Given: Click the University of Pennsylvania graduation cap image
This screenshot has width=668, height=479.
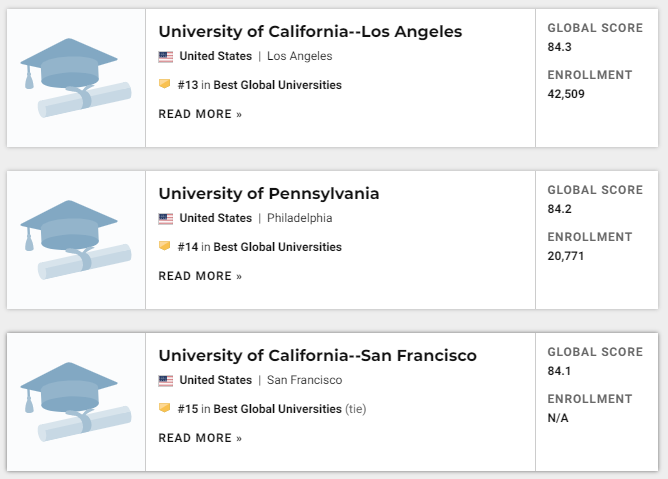Looking at the screenshot, I should point(76,240).
